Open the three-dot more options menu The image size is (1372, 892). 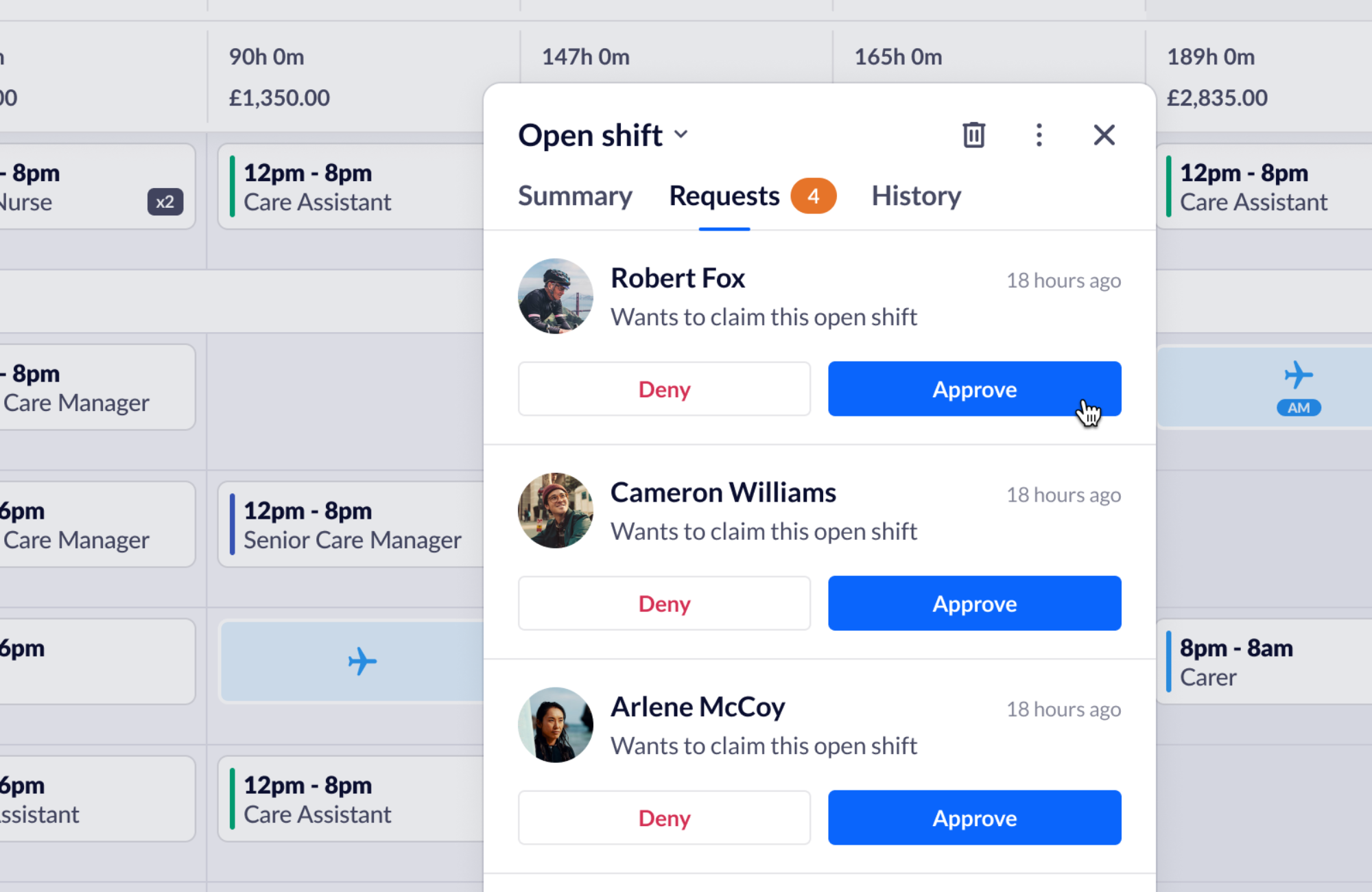click(x=1039, y=135)
